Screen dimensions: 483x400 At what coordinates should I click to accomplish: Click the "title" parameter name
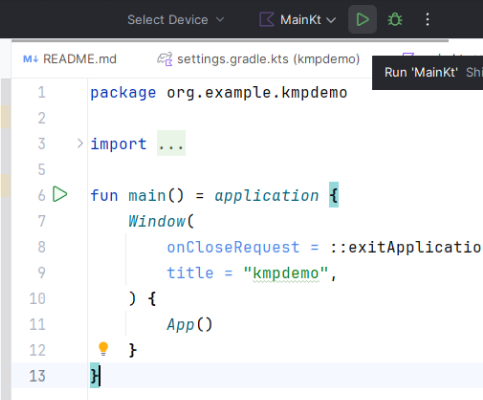click(190, 273)
